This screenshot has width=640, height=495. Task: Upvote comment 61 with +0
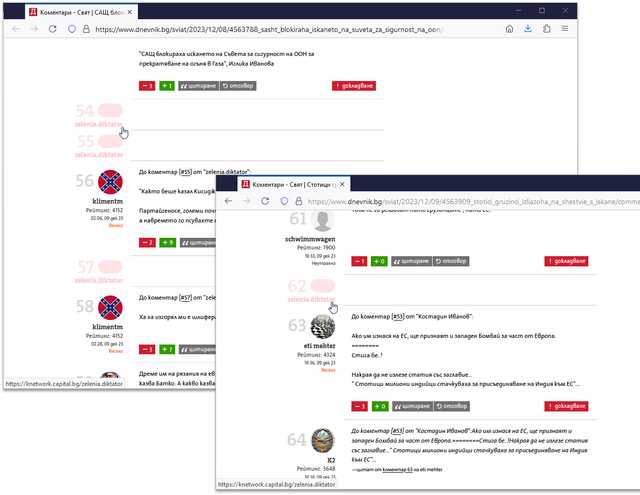click(x=379, y=261)
